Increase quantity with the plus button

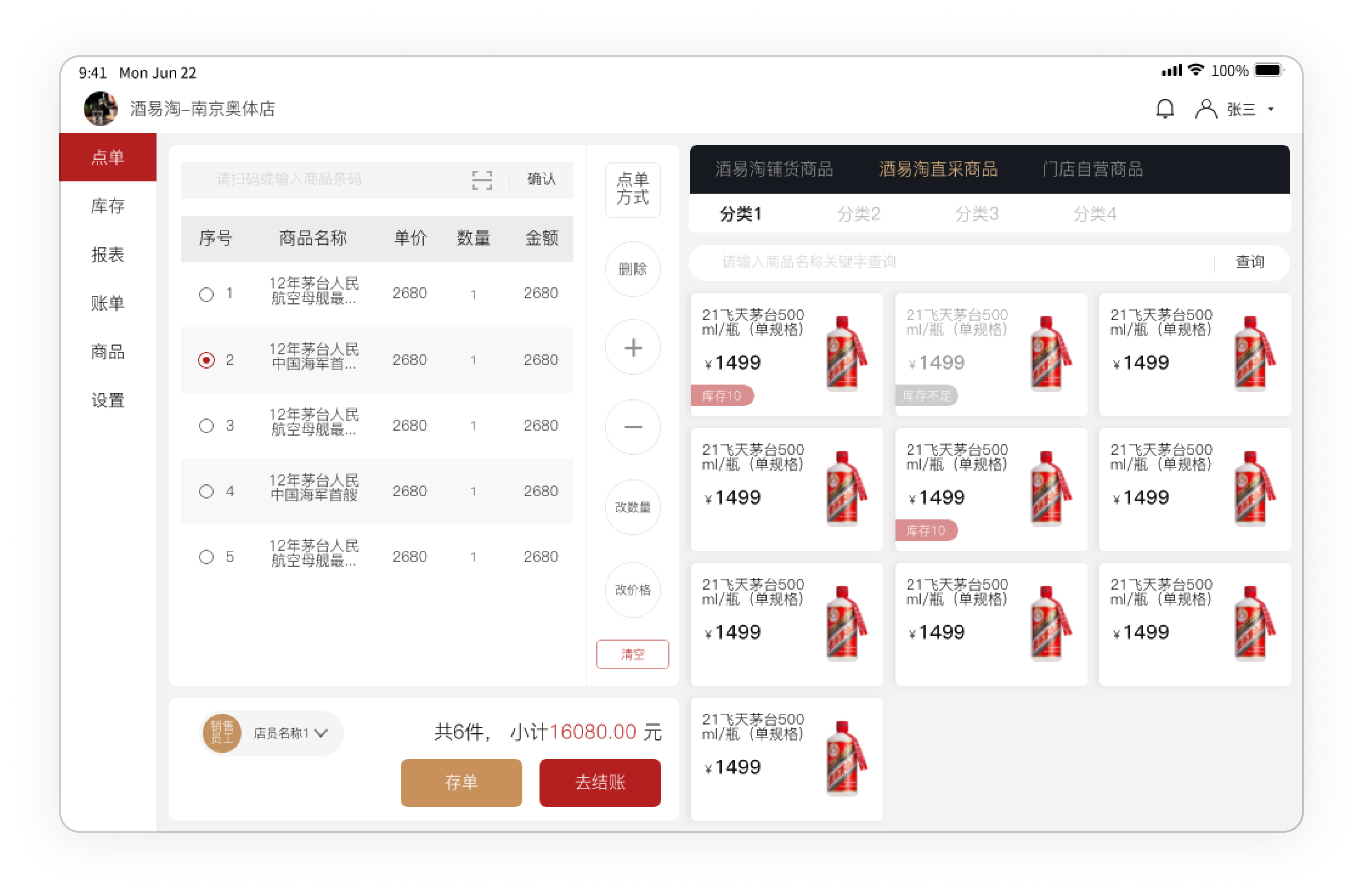click(x=633, y=348)
